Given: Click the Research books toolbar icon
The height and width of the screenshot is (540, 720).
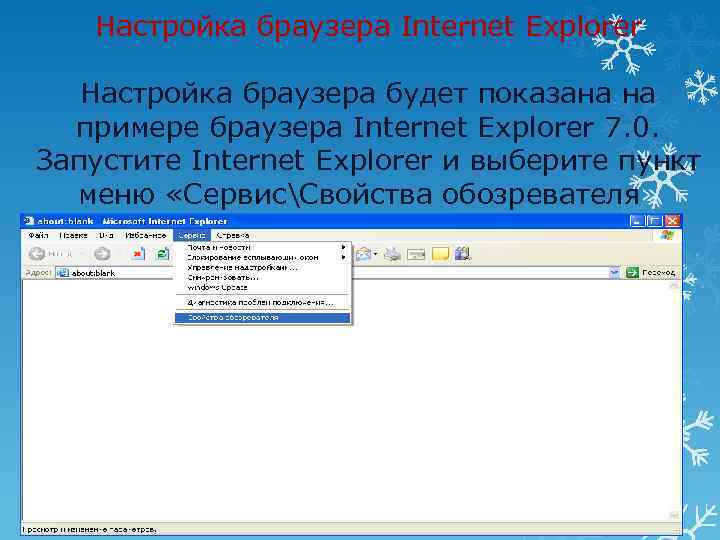Looking at the screenshot, I should coord(463,253).
